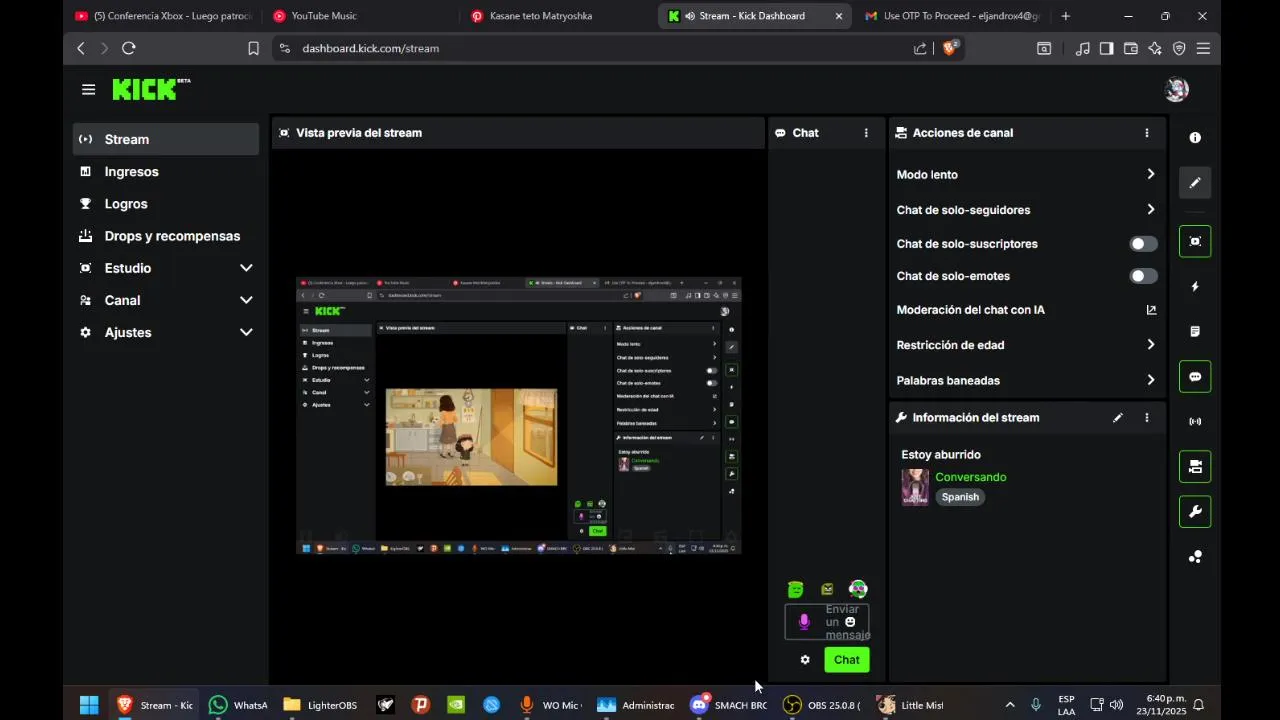
Task: Toggle Brave sidebar panel icon
Action: pyautogui.click(x=1107, y=48)
